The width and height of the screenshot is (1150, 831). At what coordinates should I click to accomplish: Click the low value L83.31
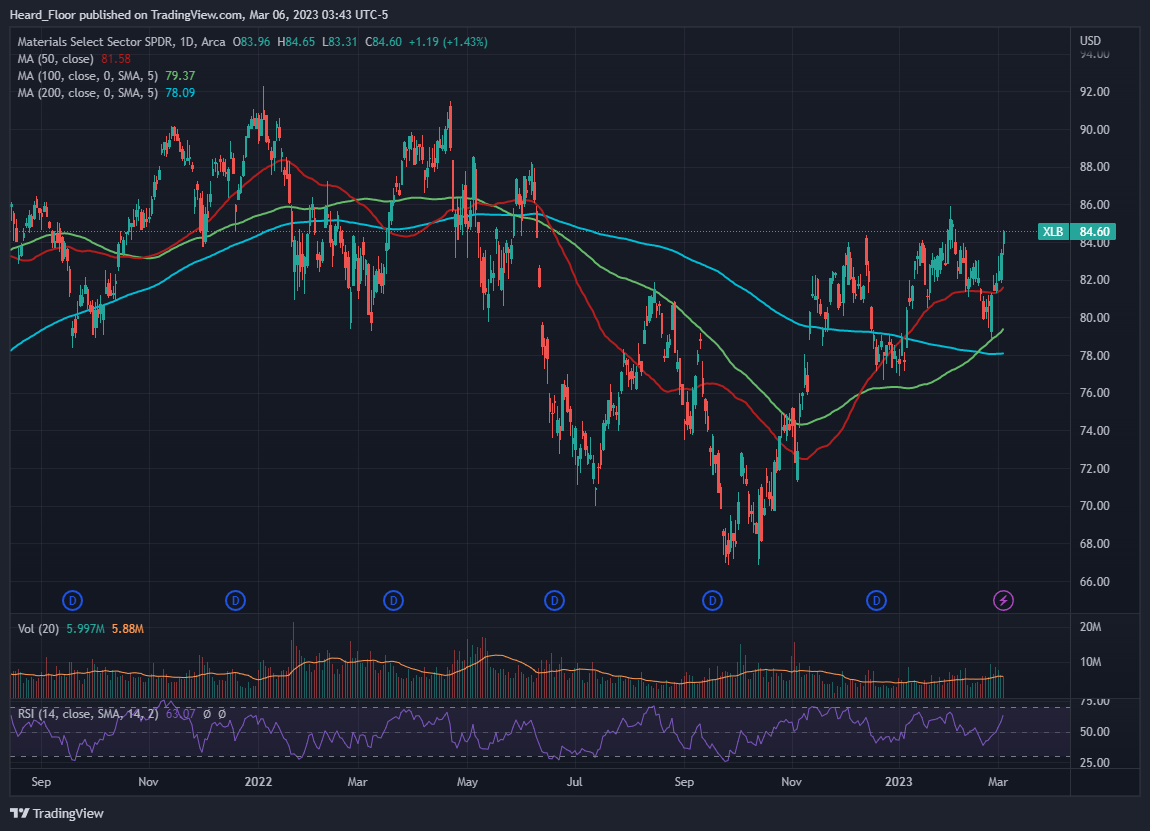340,42
